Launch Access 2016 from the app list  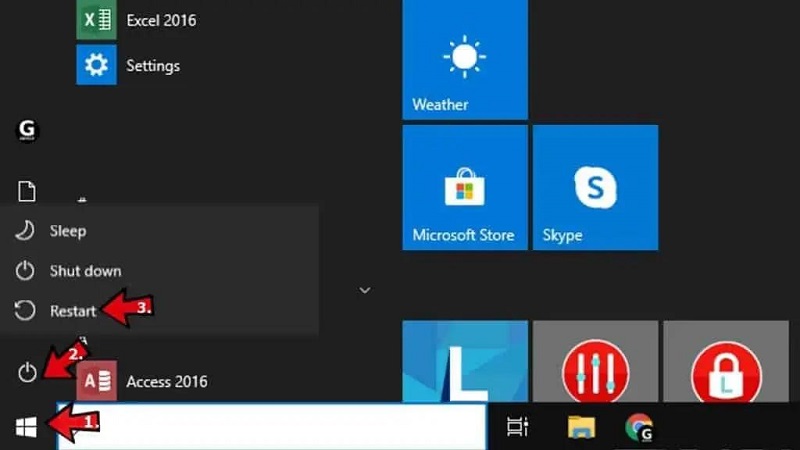[143, 381]
